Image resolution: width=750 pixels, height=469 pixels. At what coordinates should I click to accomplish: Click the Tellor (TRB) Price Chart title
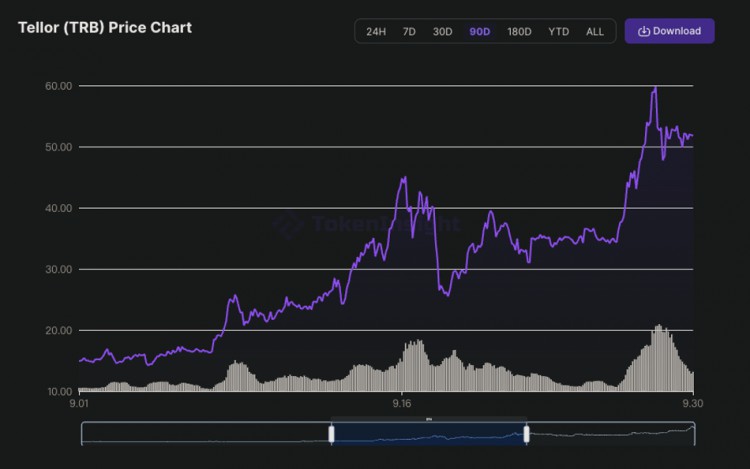coord(105,28)
